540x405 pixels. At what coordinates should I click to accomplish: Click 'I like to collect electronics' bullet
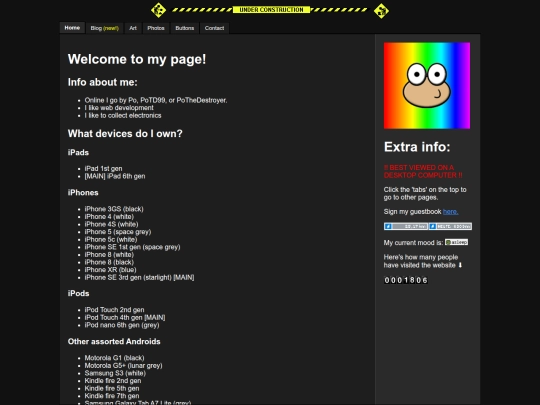click(123, 115)
